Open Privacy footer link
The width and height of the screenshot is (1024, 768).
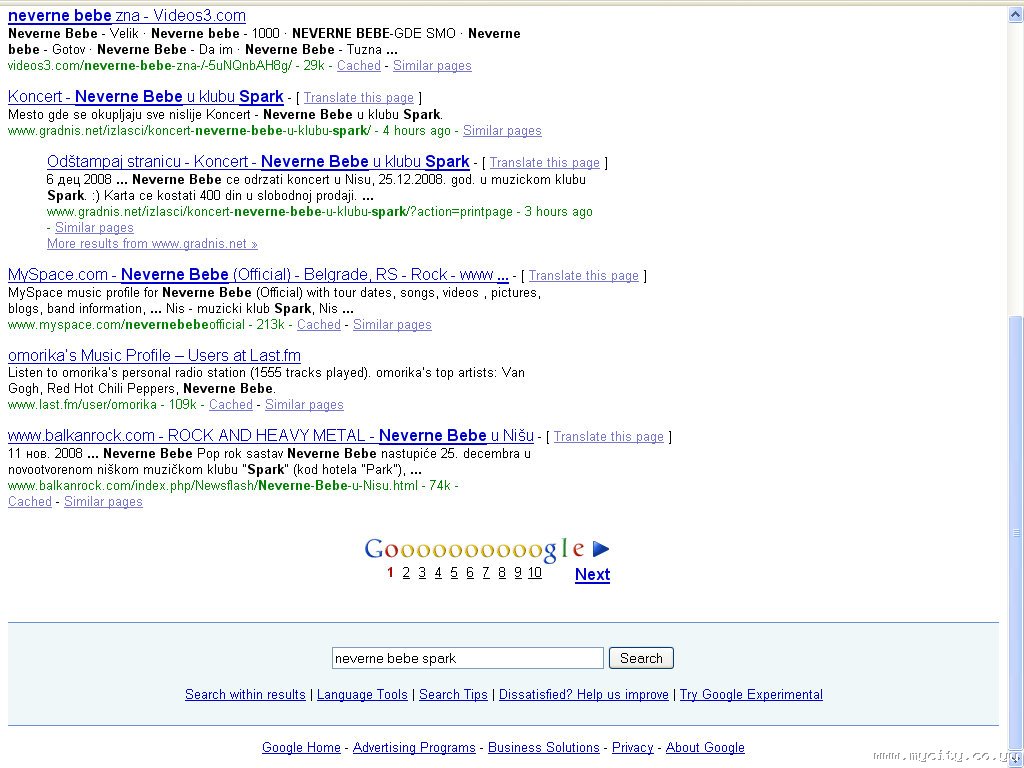(x=633, y=747)
